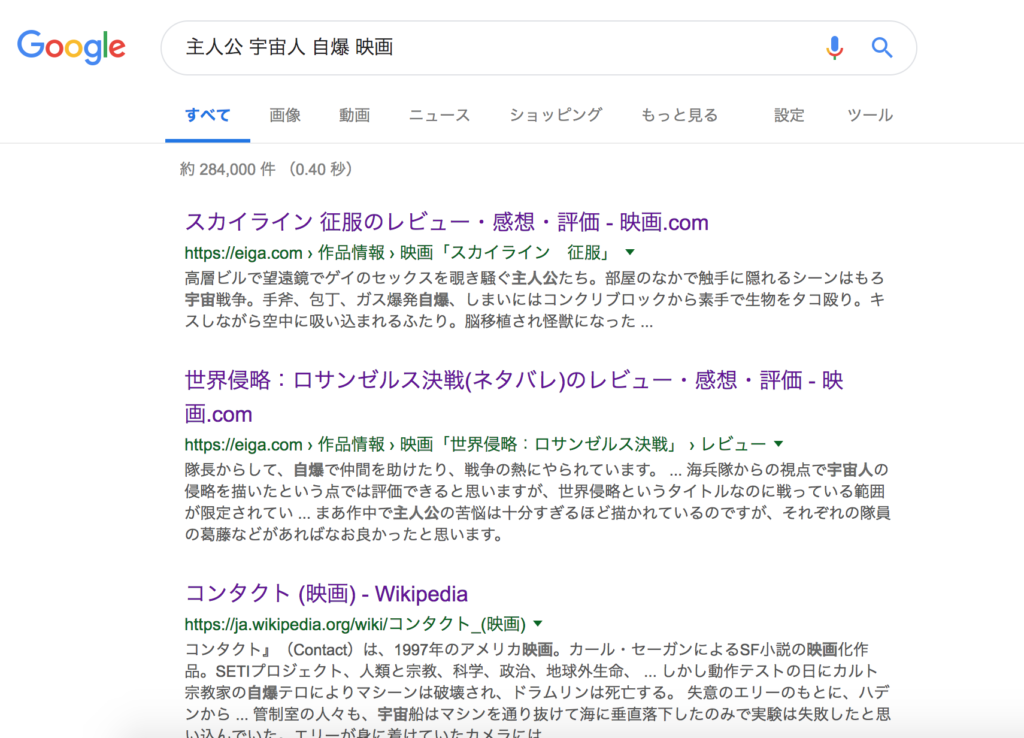Expand dropdown arrow beside the ja.wikipedia.org URL
Viewport: 1024px width, 738px height.
click(538, 624)
